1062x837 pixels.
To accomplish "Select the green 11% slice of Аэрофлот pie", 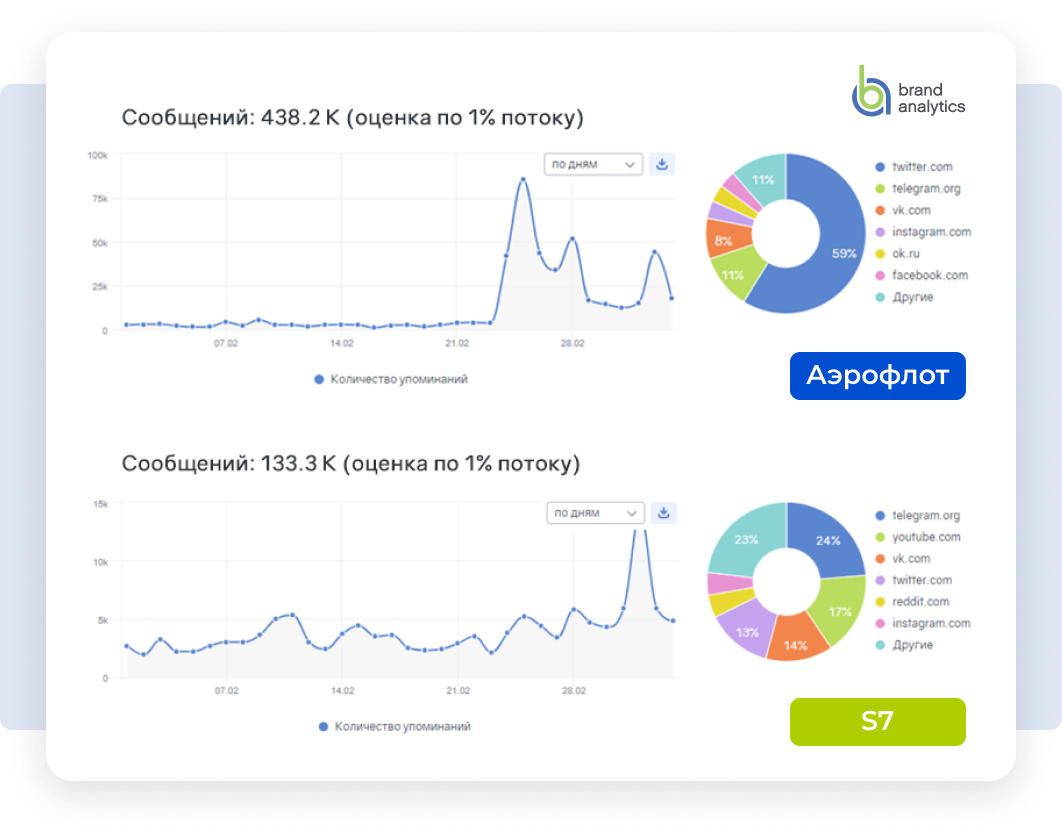I will pos(737,273).
